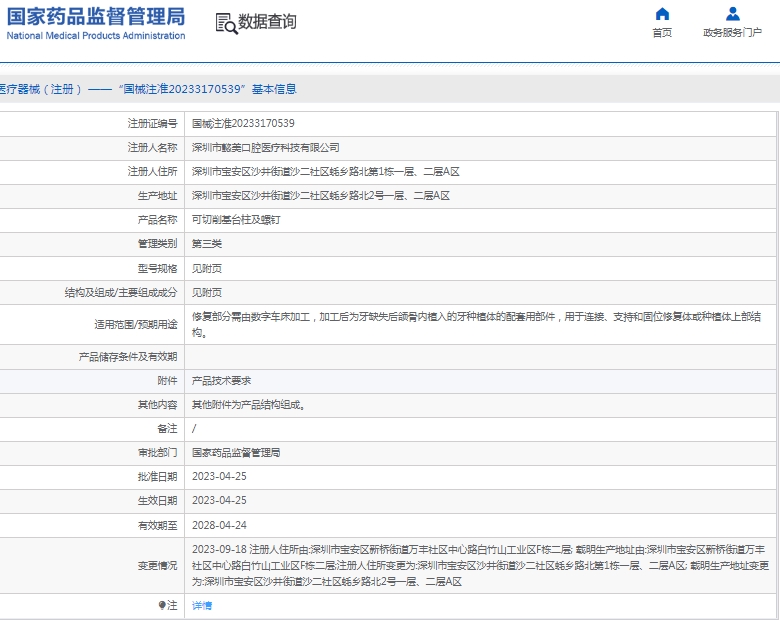The width and height of the screenshot is (780, 621).
Task: Click the 有效期至 field label
Action: (x=157, y=525)
